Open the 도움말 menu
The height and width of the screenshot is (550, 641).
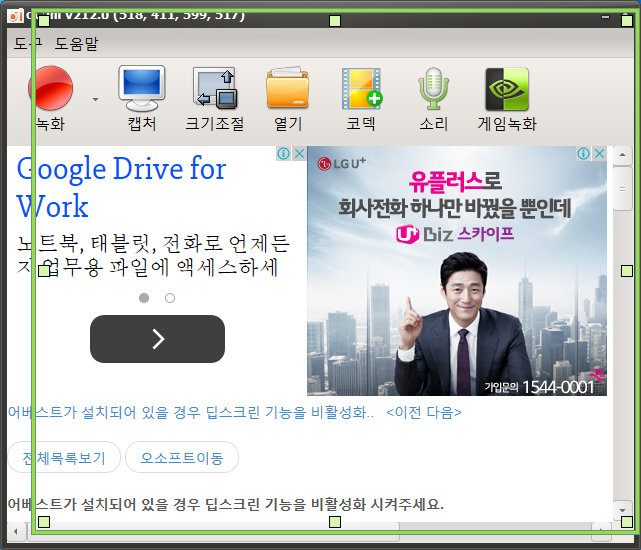(x=76, y=44)
